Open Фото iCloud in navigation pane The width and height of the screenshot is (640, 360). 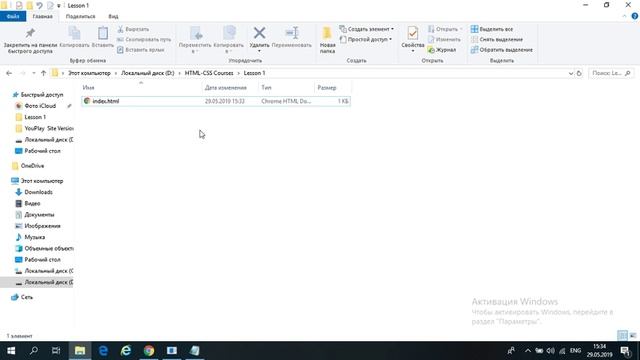coord(40,106)
